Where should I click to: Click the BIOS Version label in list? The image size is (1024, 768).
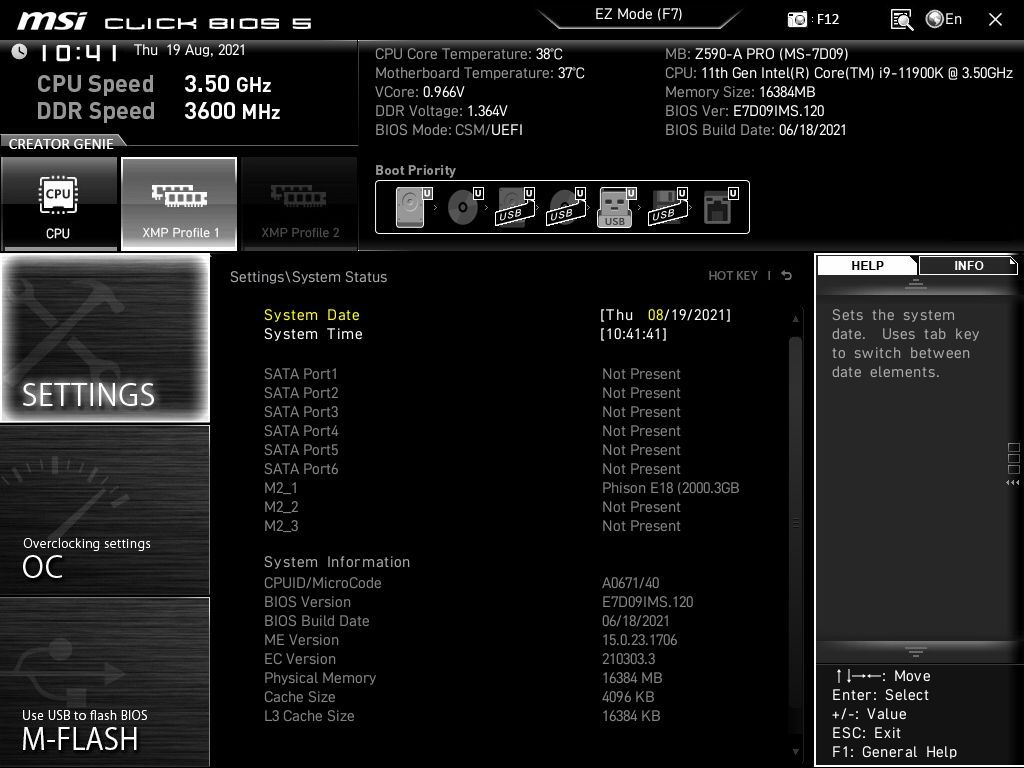click(x=307, y=601)
